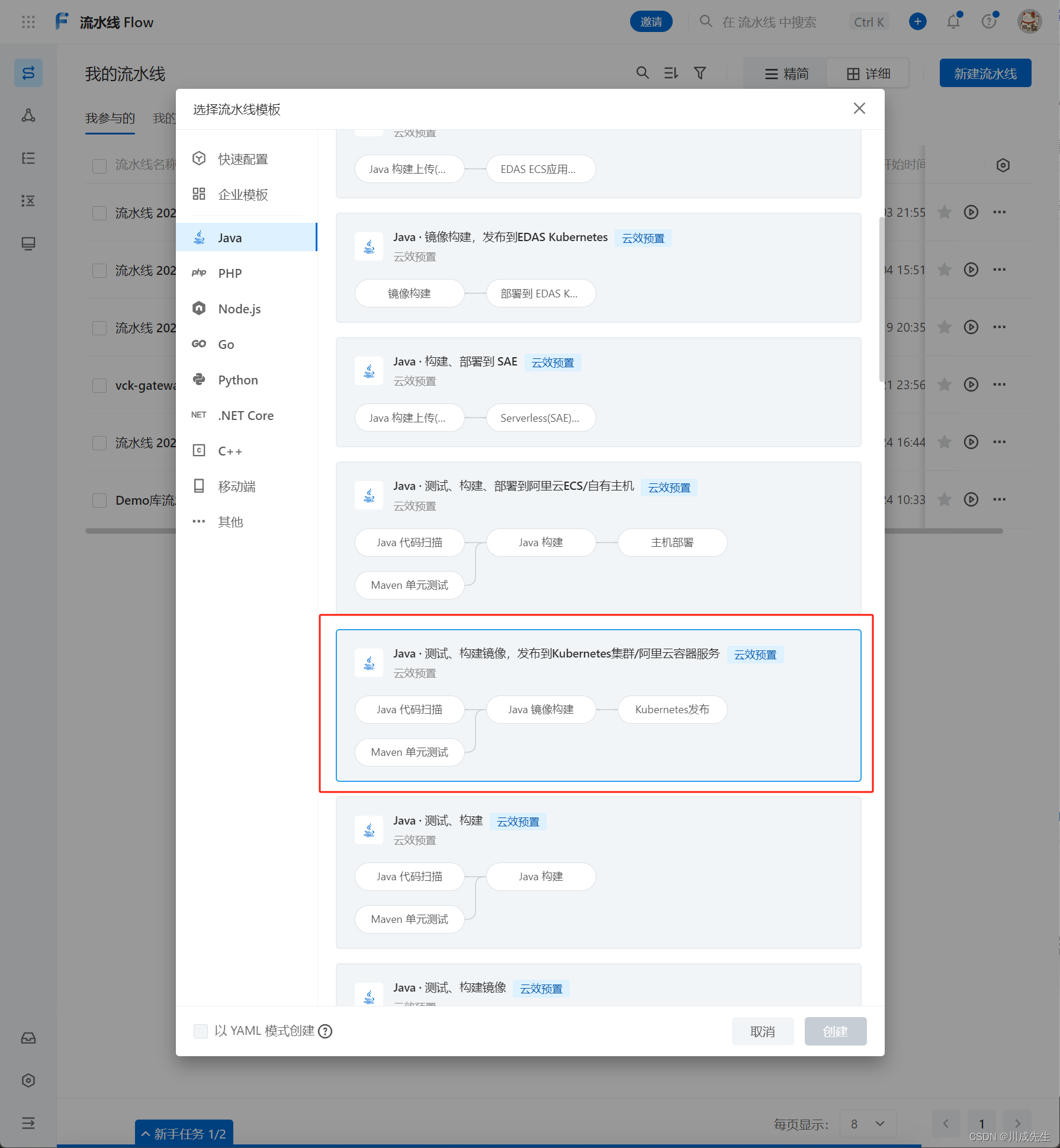
Task: Open the 我参与的 tab
Action: coord(110,118)
